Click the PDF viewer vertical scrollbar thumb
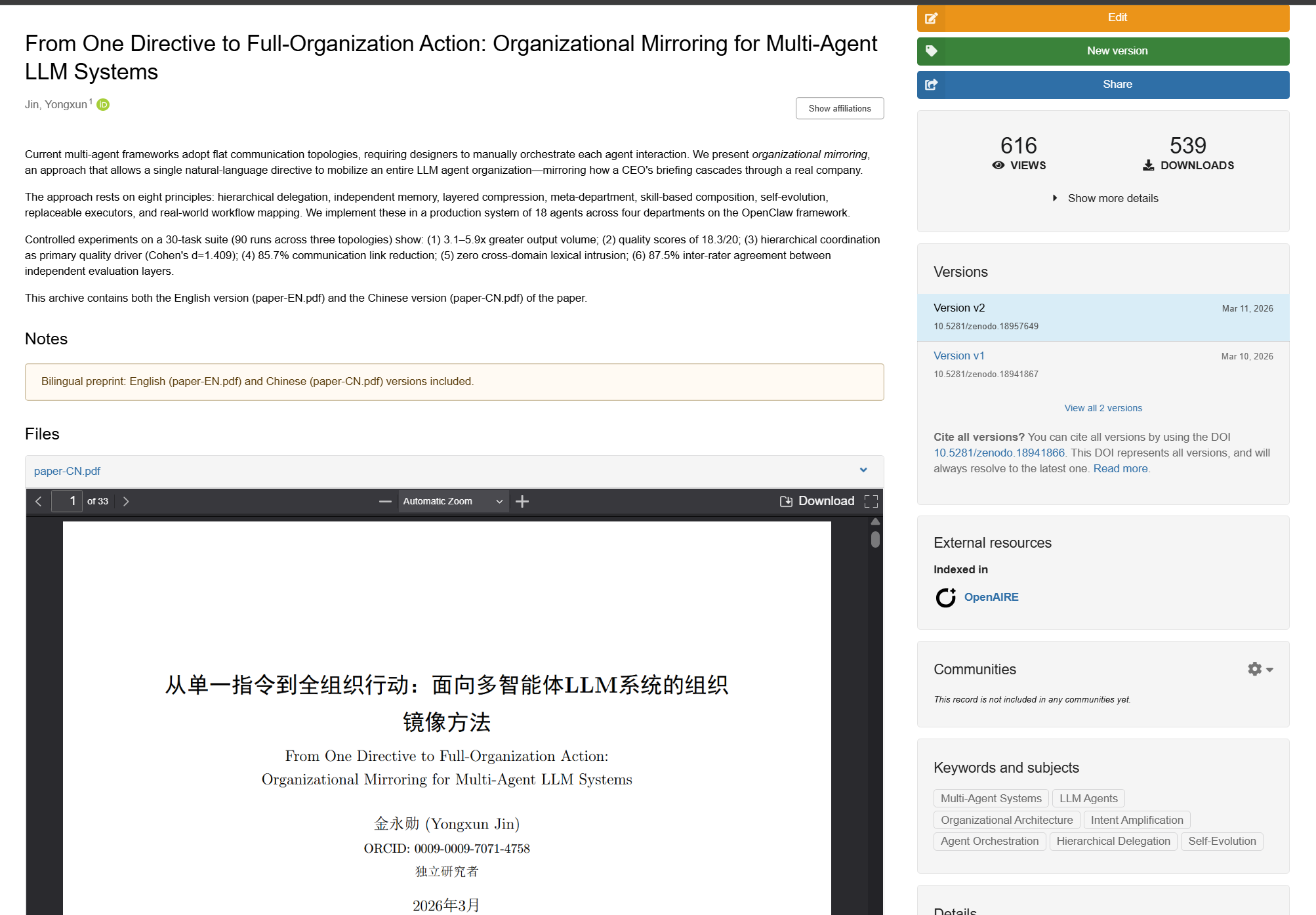 (875, 540)
